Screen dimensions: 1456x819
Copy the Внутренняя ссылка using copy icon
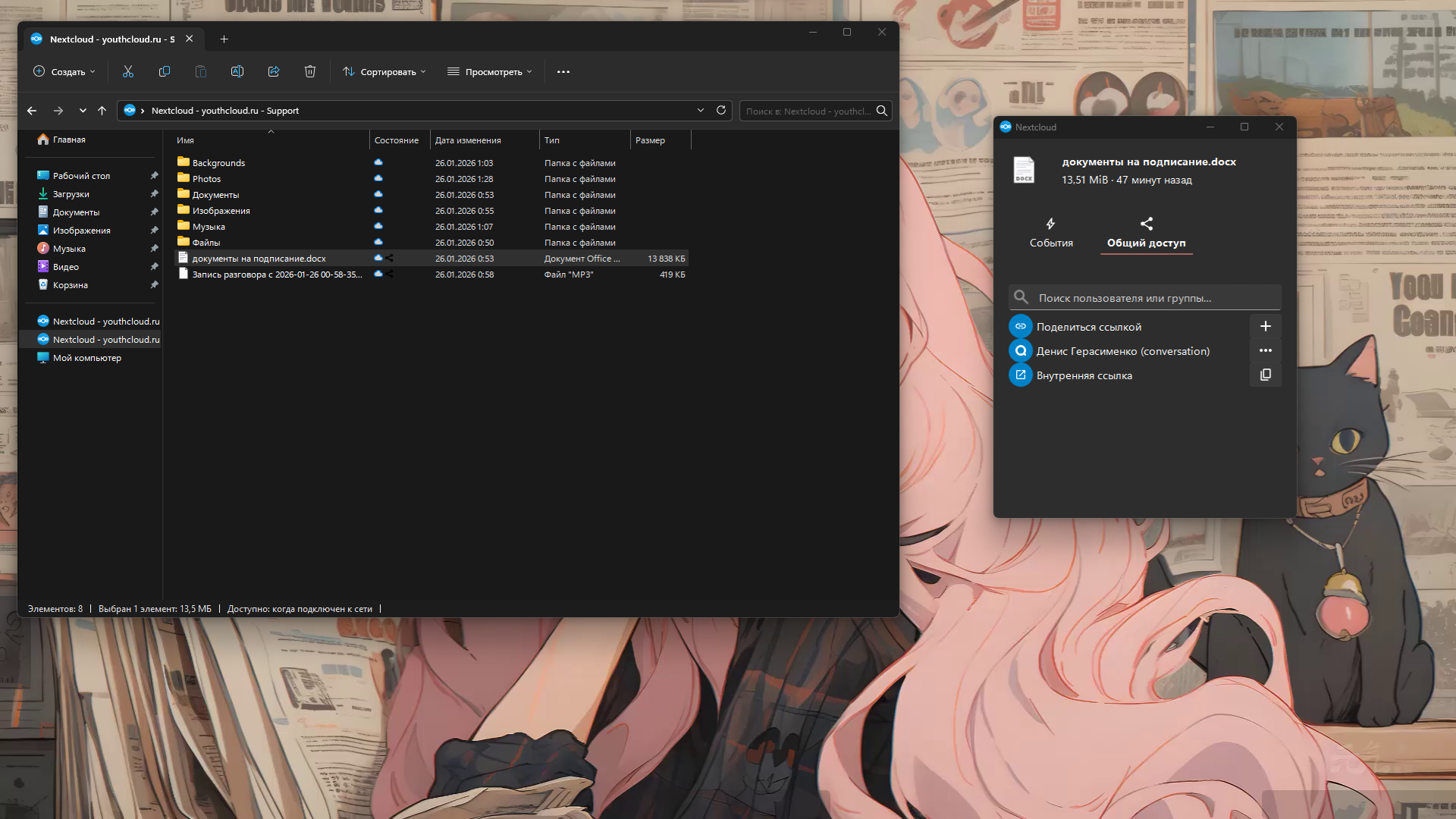[x=1265, y=375]
